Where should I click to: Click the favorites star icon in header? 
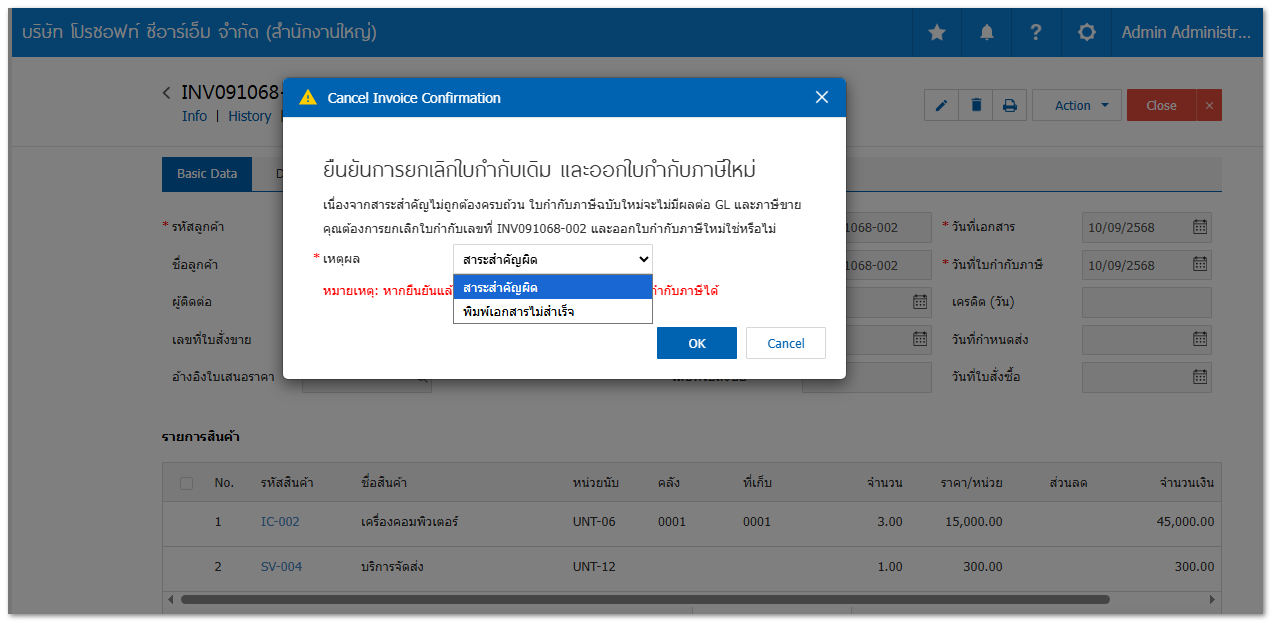(937, 33)
